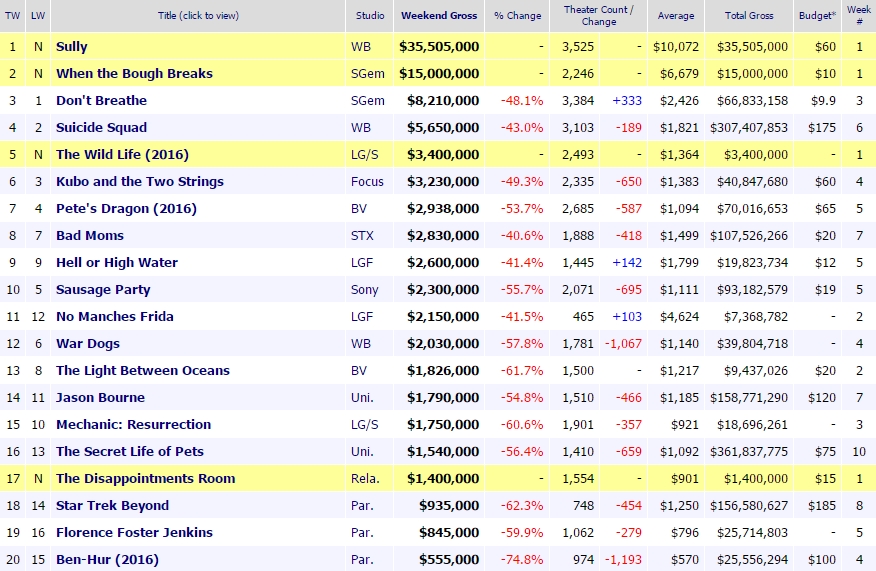Sort by Total Gross header
Screen dimensions: 876x571
click(749, 16)
